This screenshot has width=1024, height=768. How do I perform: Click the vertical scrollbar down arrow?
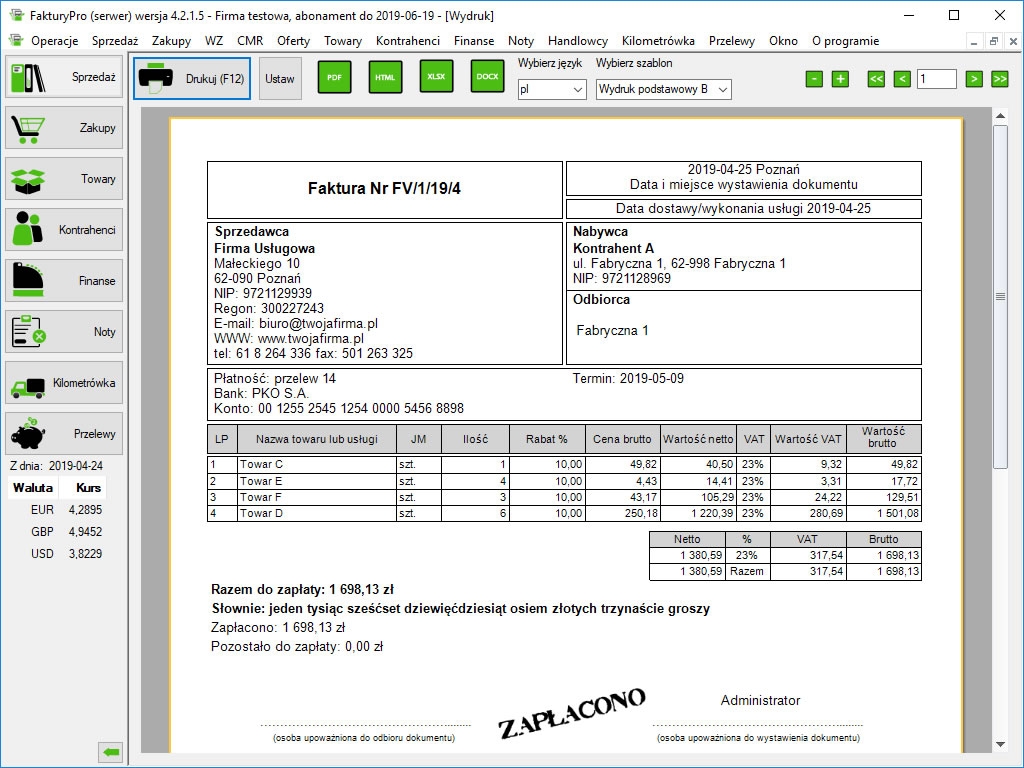coord(1000,744)
